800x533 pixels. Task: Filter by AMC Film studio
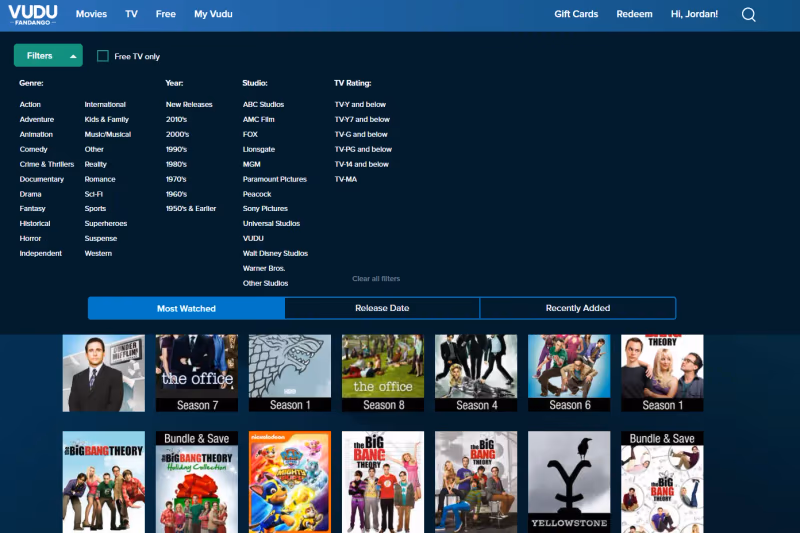(259, 119)
